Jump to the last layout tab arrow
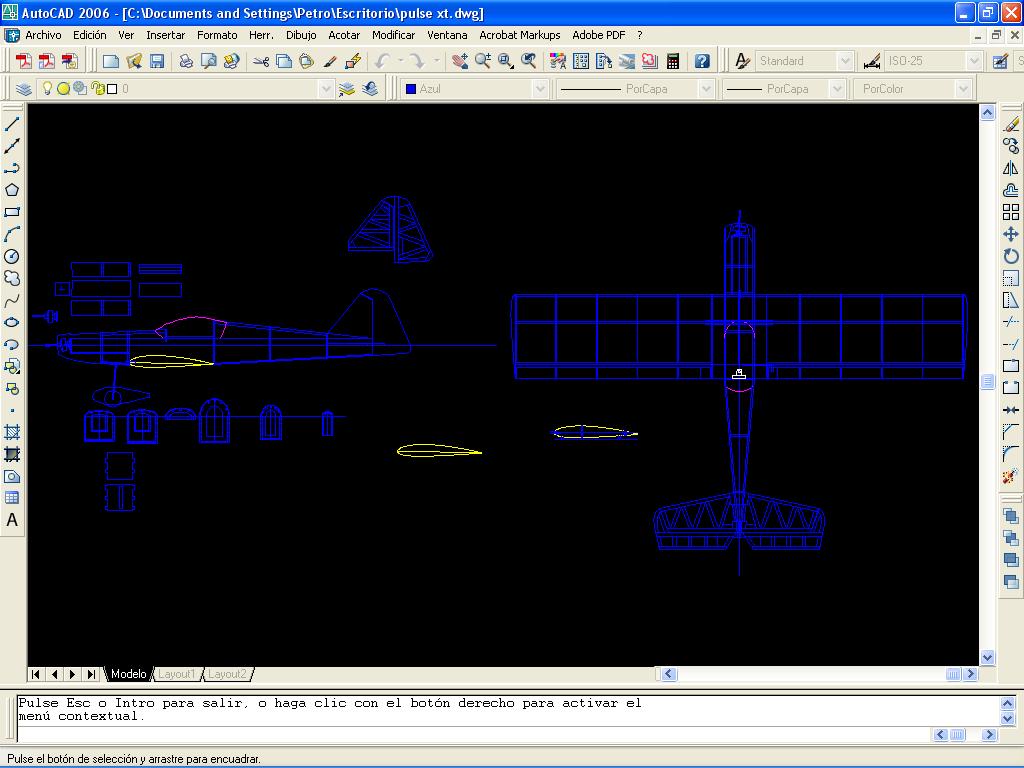1024x768 pixels. [91, 674]
